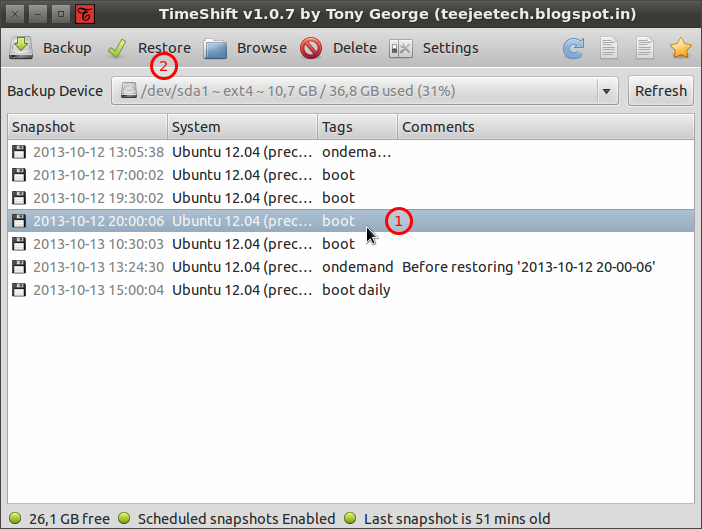Open Settings from the toolbar label
Viewport: 702px width, 529px height.
(x=451, y=48)
